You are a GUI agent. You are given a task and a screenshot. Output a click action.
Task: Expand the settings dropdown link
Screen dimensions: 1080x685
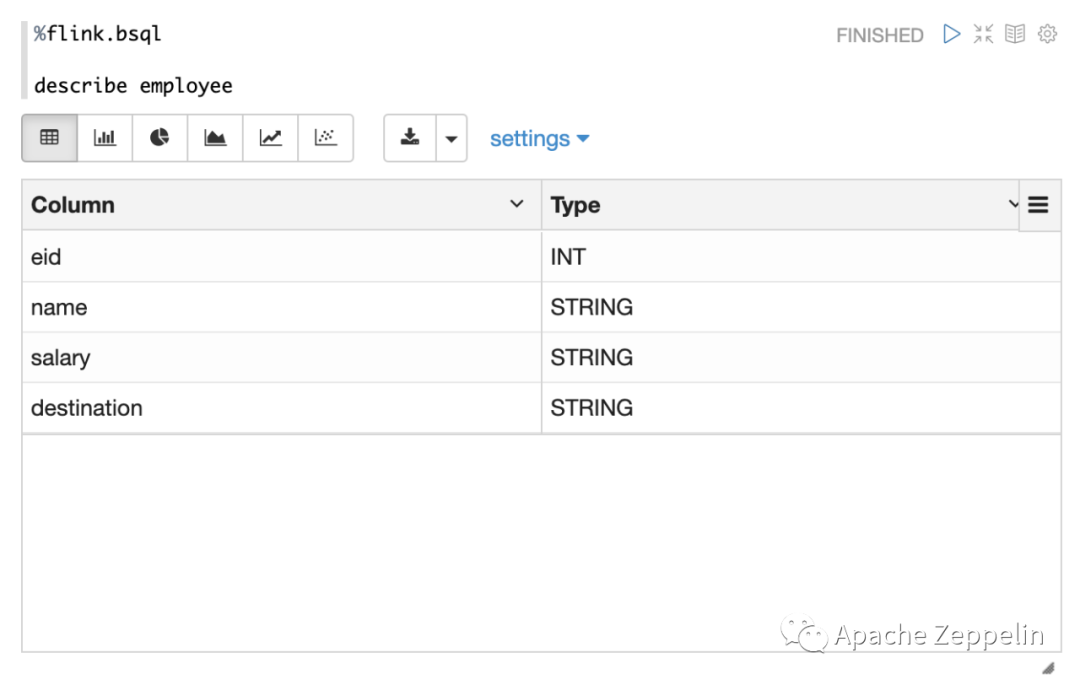pyautogui.click(x=539, y=139)
